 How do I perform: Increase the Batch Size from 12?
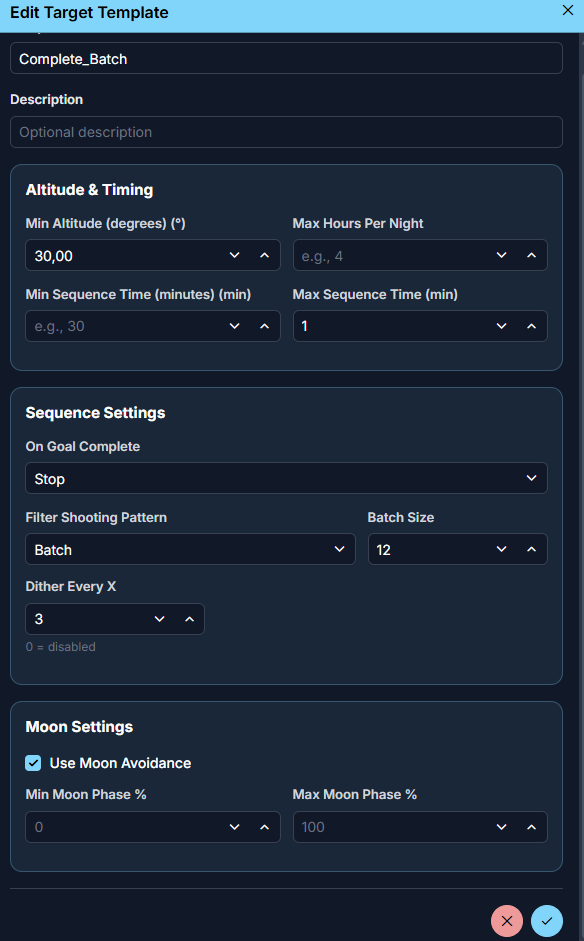click(x=529, y=549)
